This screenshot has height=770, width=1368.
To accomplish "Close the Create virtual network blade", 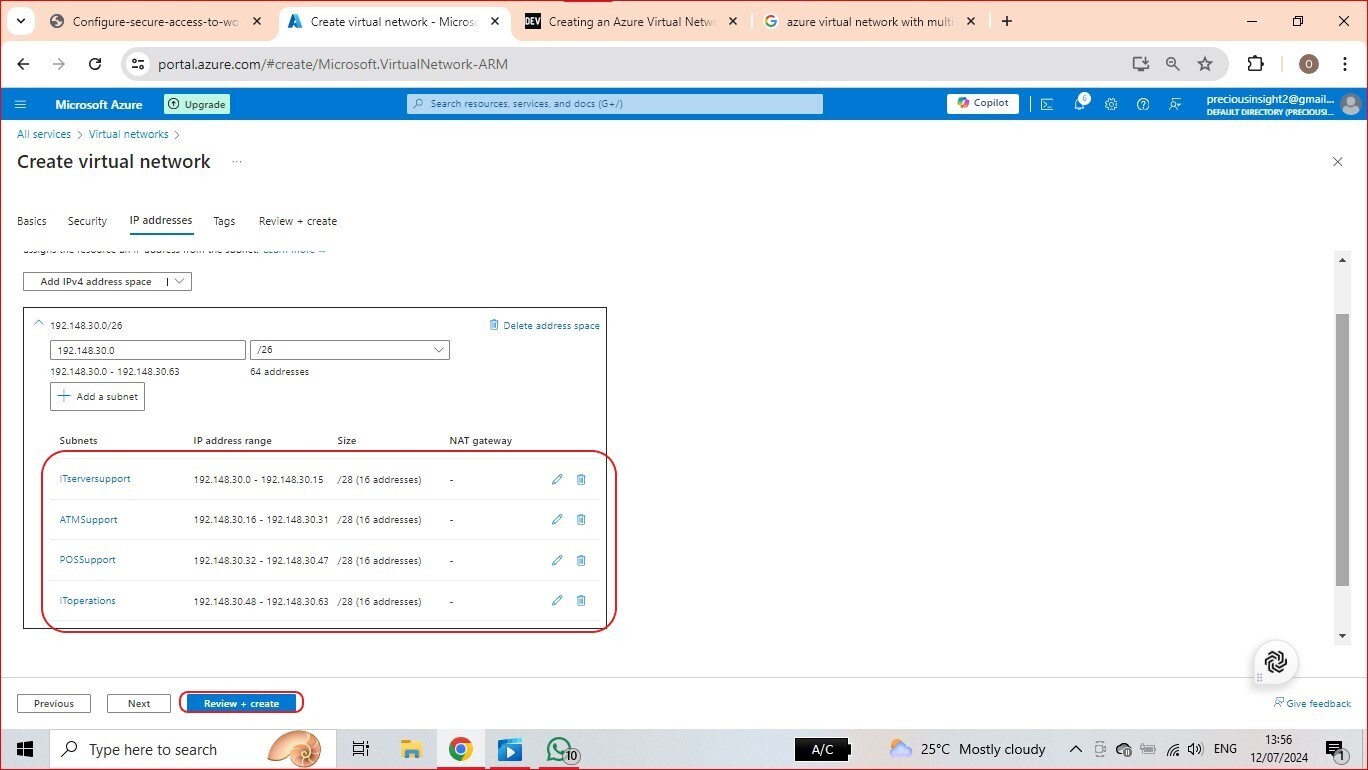I will pos(1337,162).
